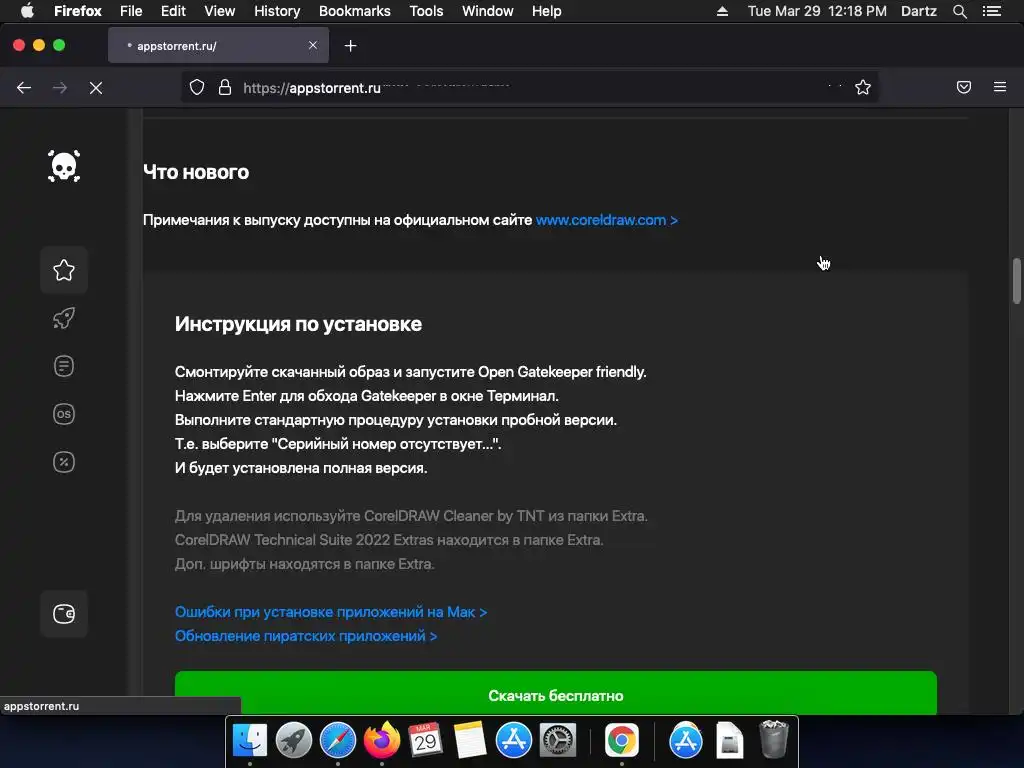Open Google Chrome from the Dock

622,741
